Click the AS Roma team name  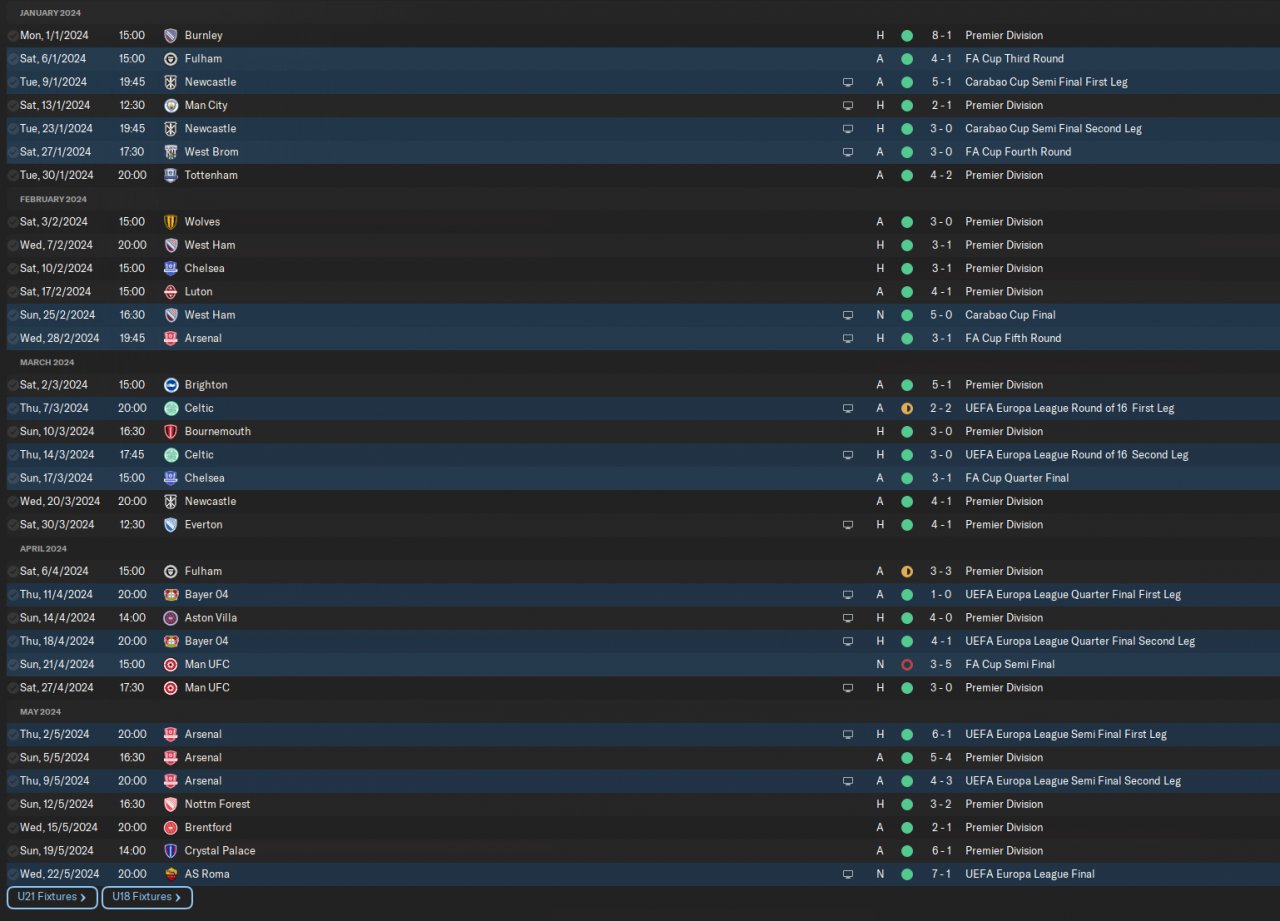[x=207, y=874]
